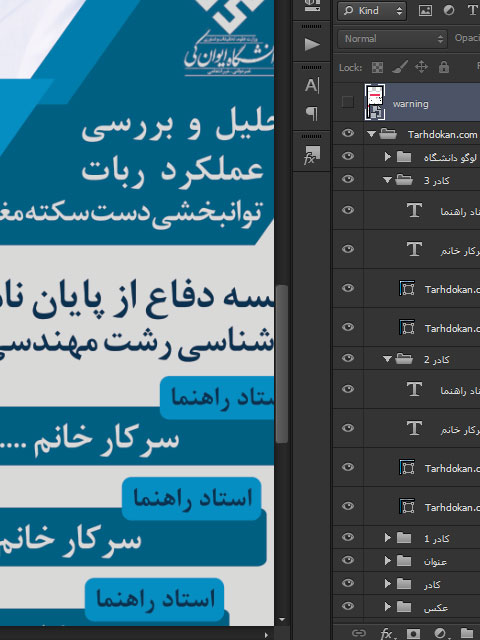The image size is (480, 640).
Task: Show the hidden warning layer
Action: tap(348, 102)
